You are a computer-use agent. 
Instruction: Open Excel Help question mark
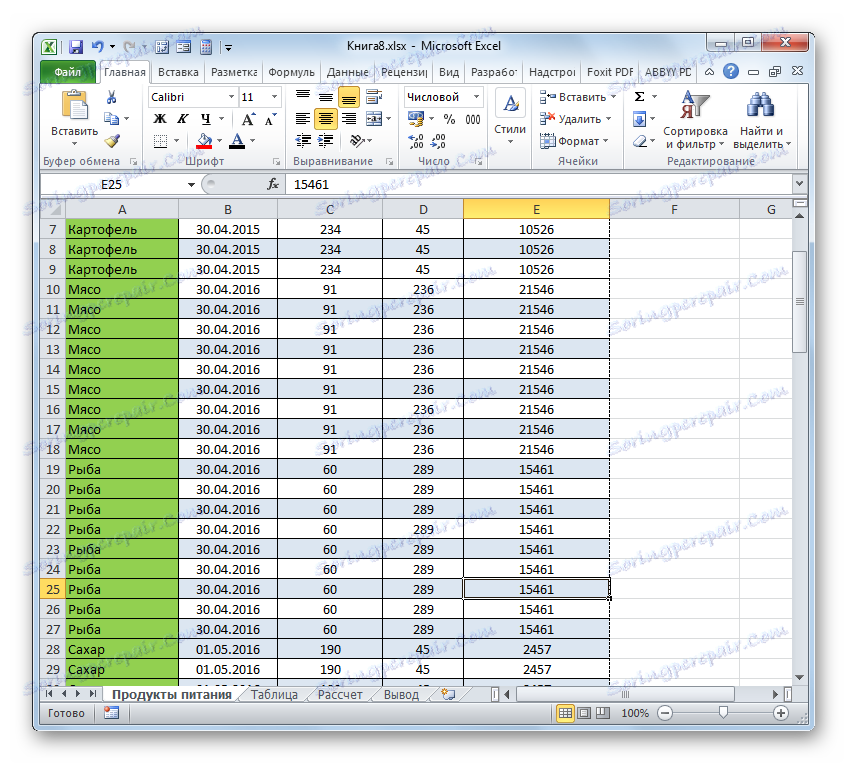click(731, 71)
